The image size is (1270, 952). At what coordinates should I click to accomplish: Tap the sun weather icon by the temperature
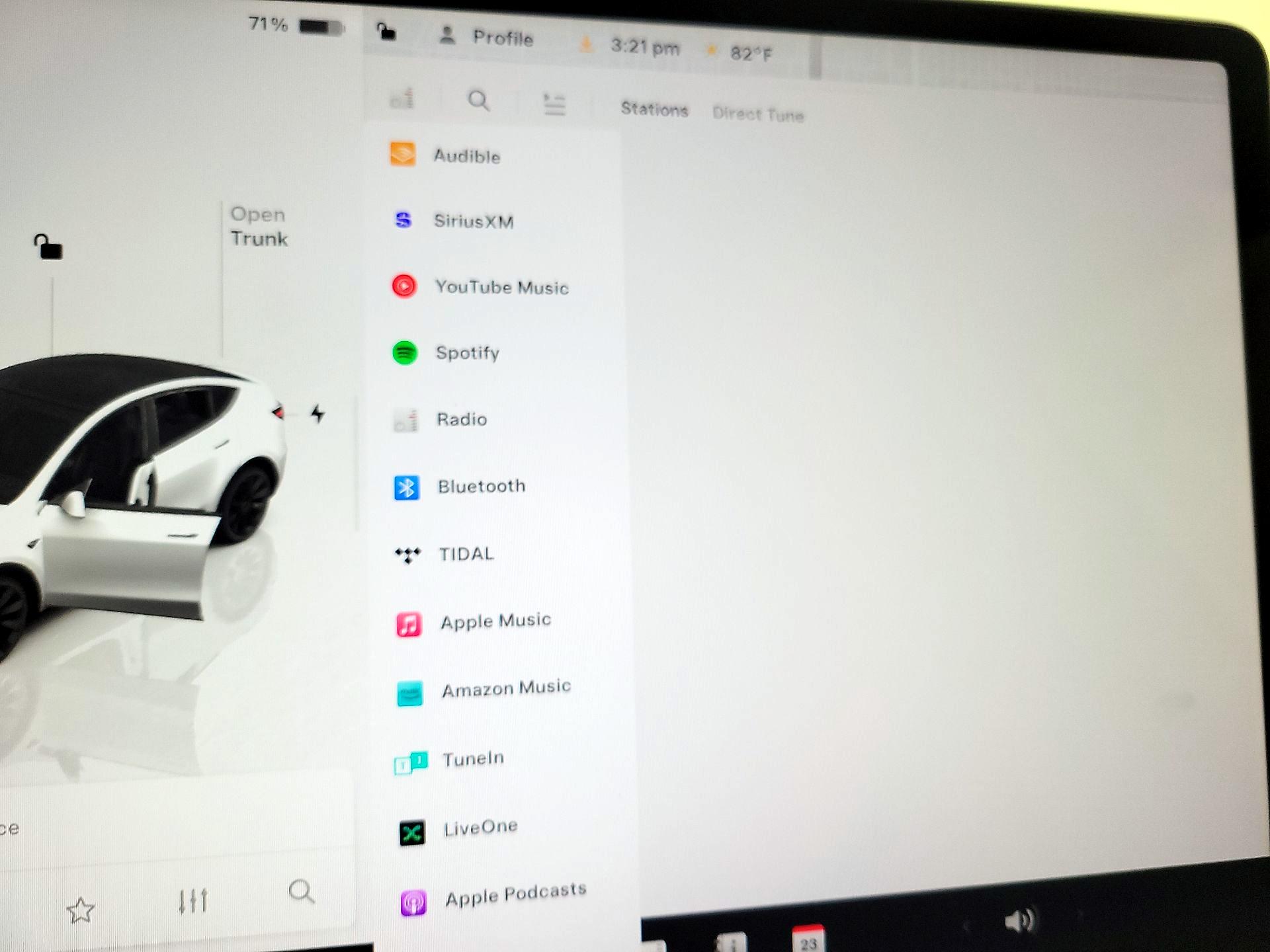pyautogui.click(x=712, y=50)
